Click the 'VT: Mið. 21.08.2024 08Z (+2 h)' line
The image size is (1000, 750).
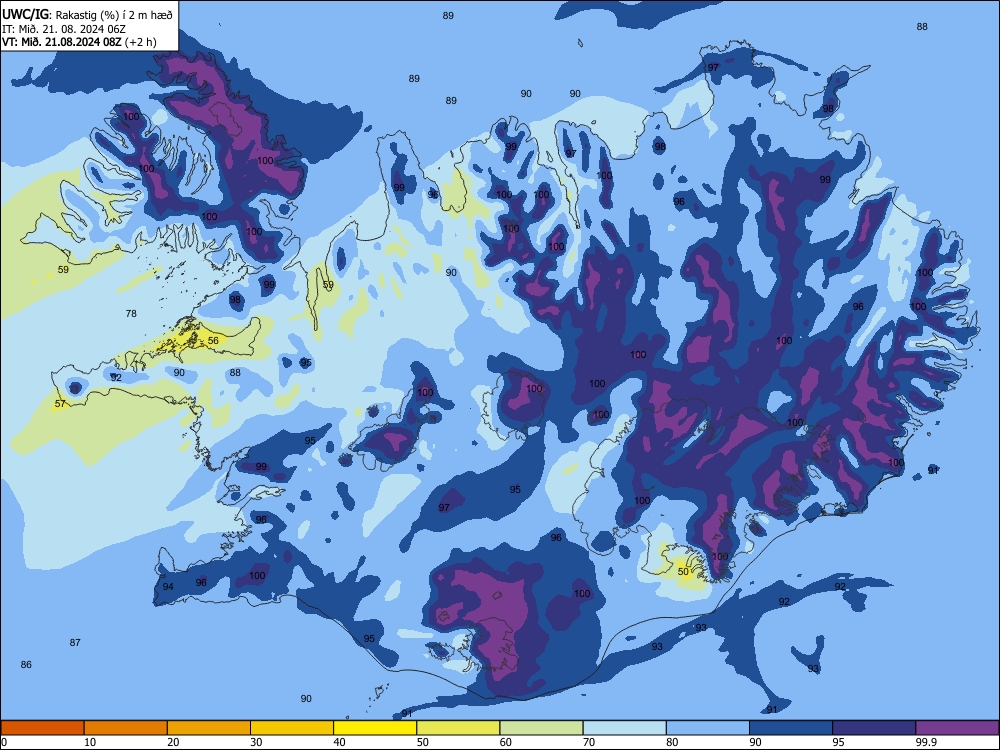click(x=79, y=42)
